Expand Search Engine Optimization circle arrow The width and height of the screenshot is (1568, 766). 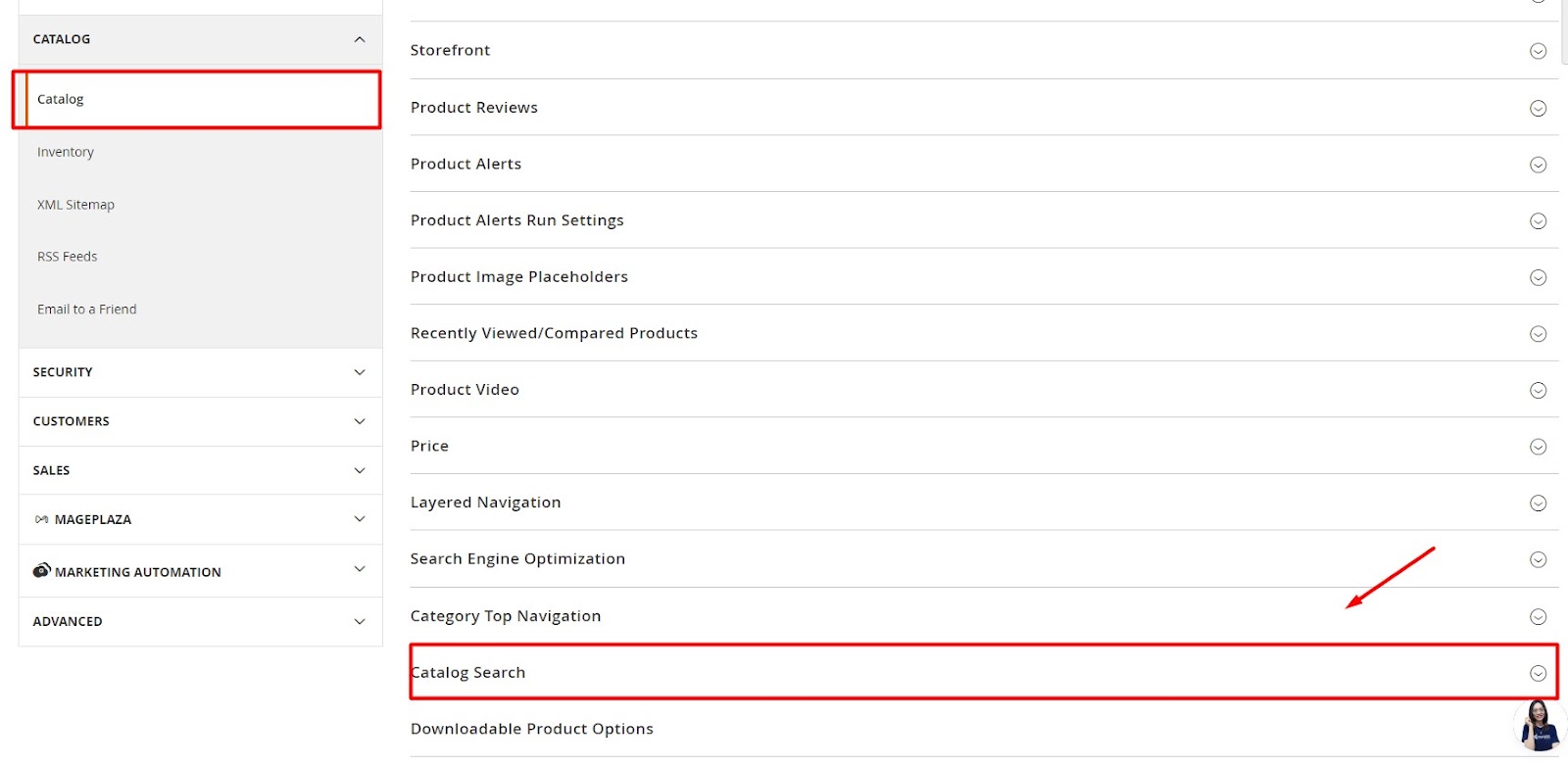pyautogui.click(x=1539, y=559)
